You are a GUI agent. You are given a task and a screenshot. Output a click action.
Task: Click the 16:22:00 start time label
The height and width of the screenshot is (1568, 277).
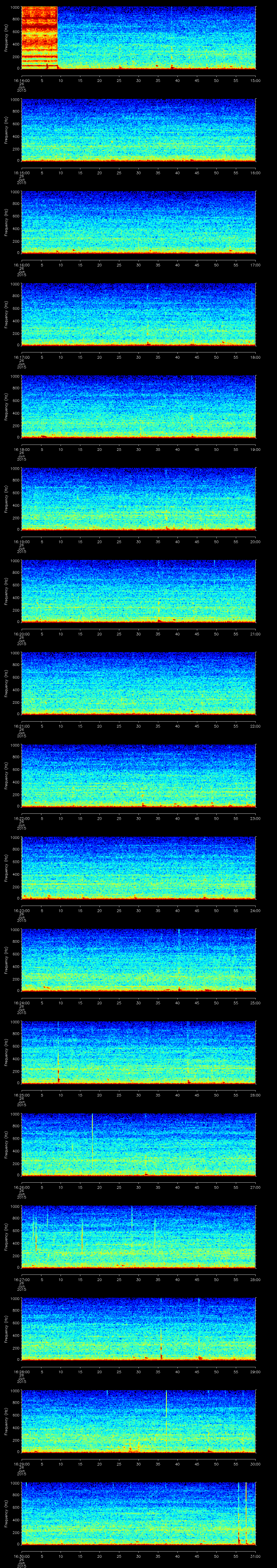click(x=21, y=818)
